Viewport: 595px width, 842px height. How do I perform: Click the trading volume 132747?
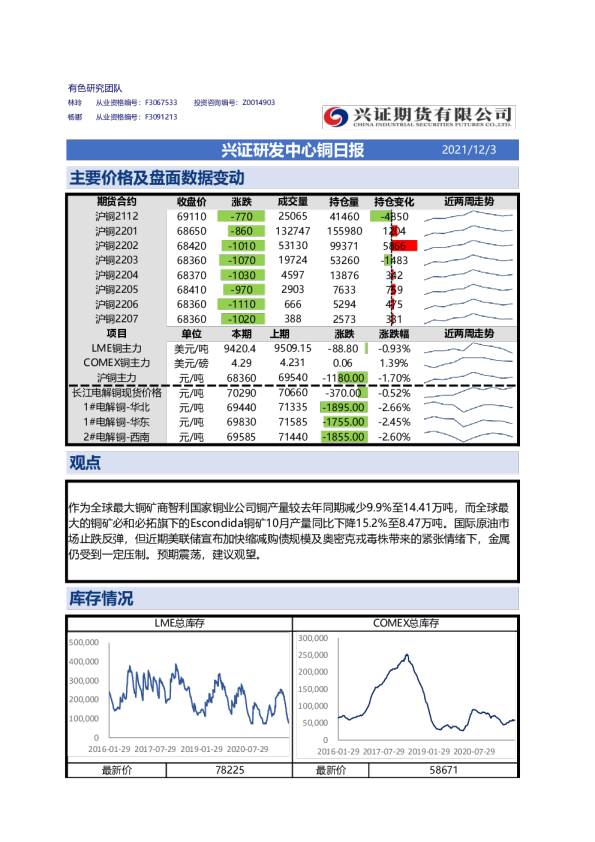point(293,231)
